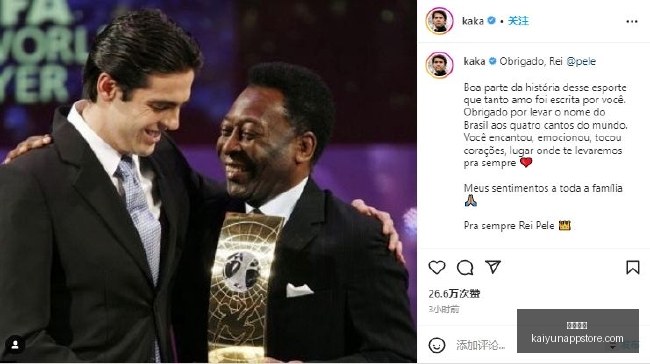
Task: Open kaka avatar beside the caption
Action: tap(439, 65)
